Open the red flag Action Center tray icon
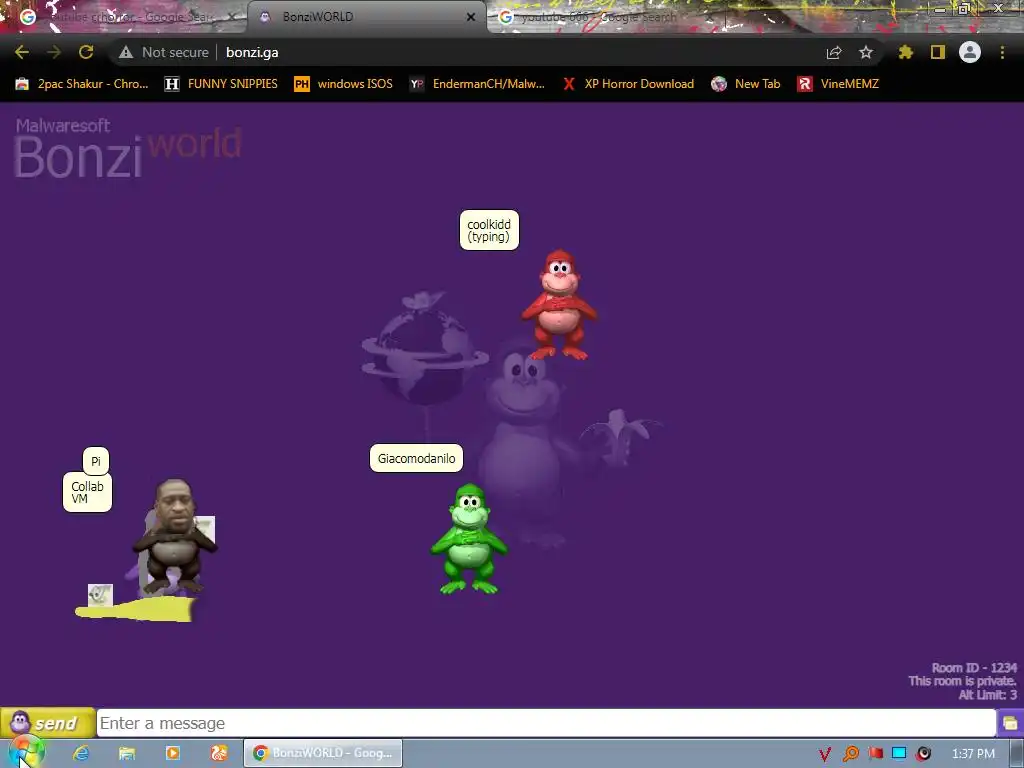Screen dimensions: 1024x768 pyautogui.click(x=875, y=754)
